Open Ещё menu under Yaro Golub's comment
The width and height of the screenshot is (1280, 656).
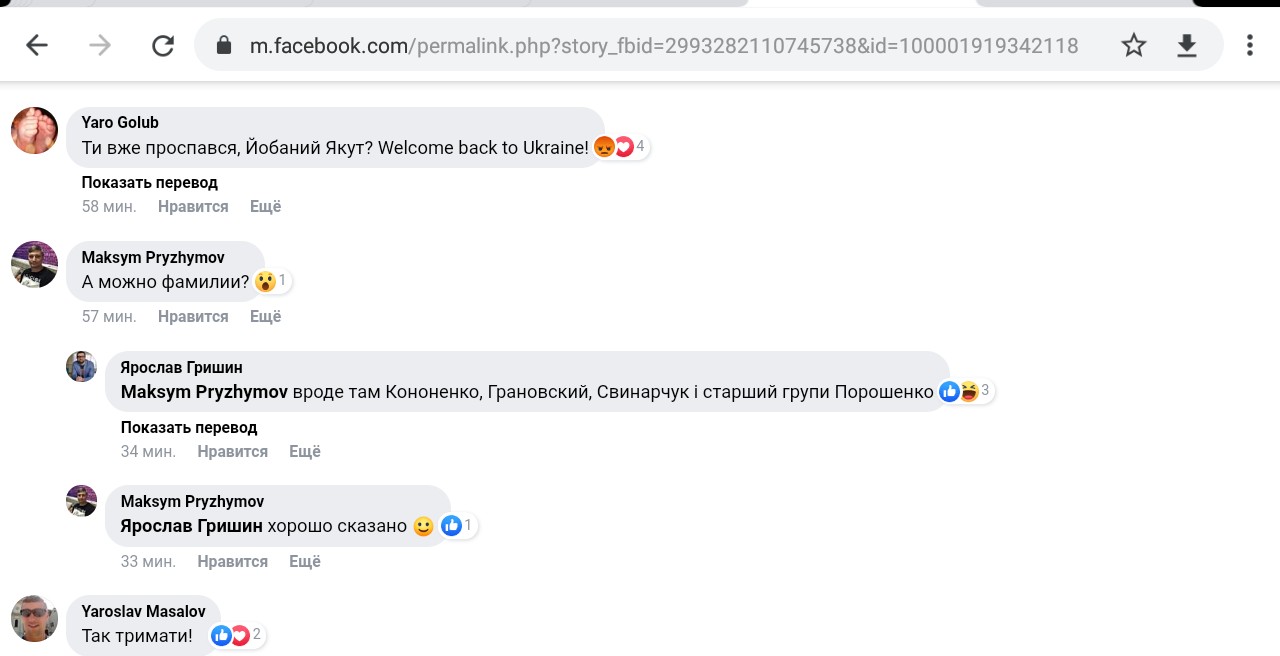pyautogui.click(x=265, y=206)
